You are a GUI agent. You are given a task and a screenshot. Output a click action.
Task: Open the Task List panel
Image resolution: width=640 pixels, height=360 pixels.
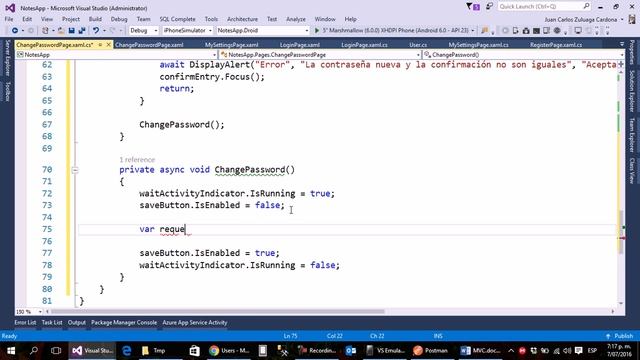(x=52, y=322)
